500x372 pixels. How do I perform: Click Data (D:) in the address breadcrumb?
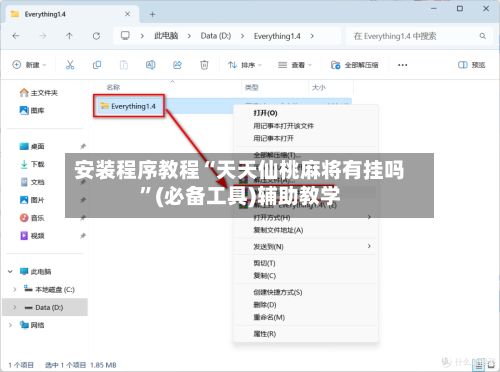click(x=216, y=36)
